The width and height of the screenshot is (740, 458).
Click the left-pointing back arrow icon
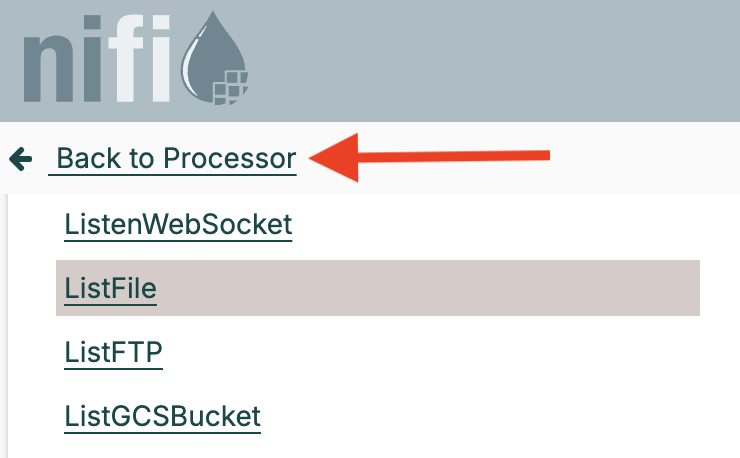pos(20,158)
